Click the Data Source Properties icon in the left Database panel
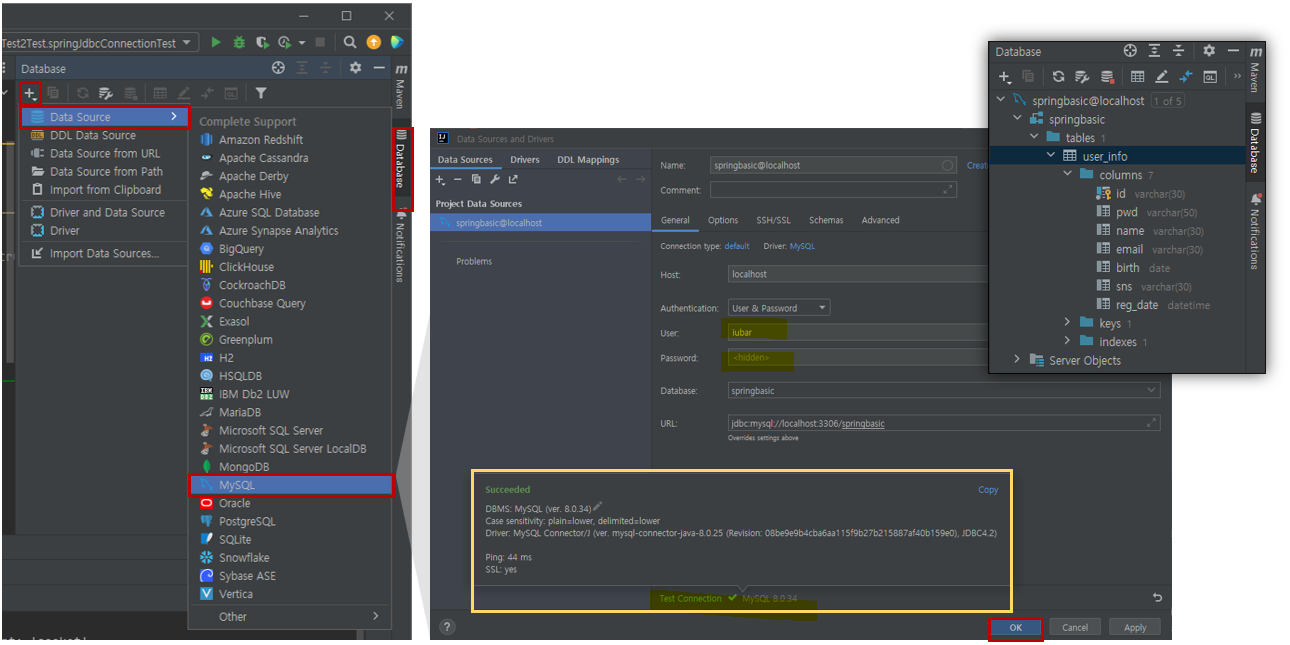Screen dimensions: 1290x645 (x=106, y=93)
